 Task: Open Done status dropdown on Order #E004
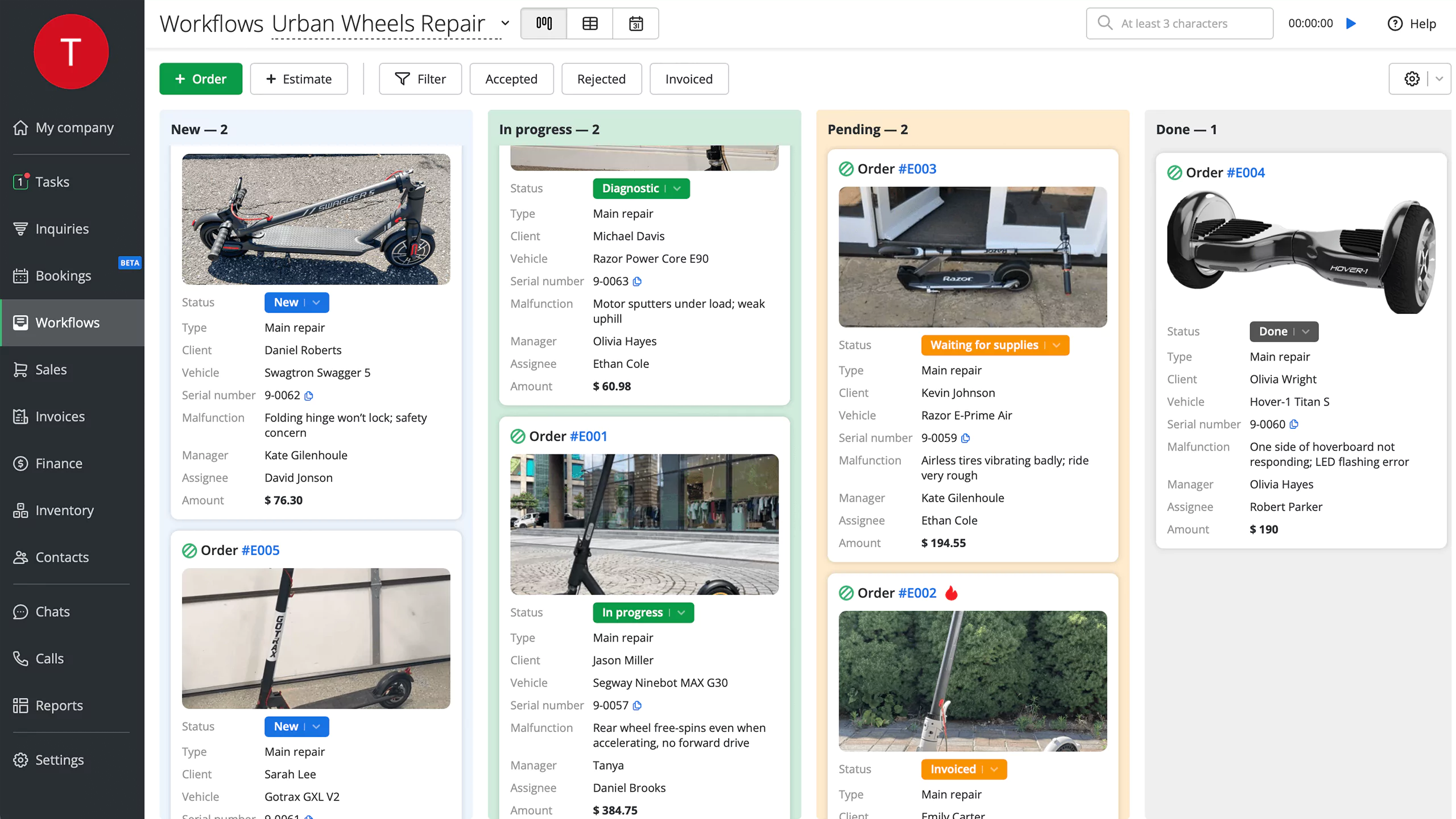[x=1284, y=332]
